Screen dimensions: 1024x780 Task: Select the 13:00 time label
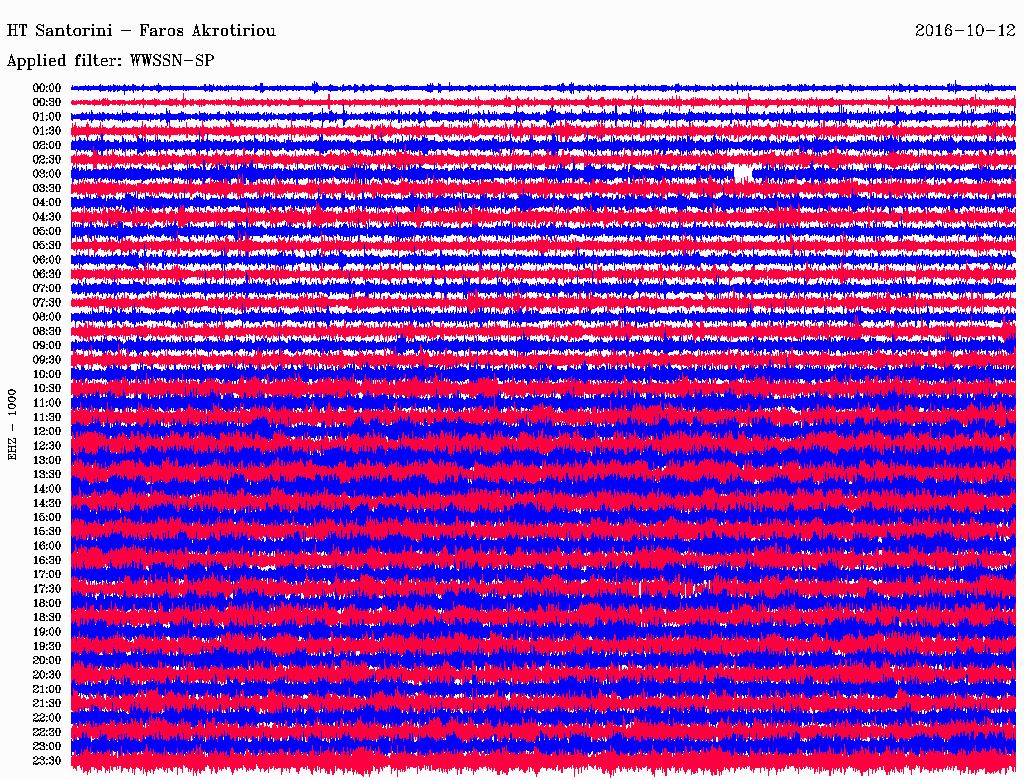47,461
